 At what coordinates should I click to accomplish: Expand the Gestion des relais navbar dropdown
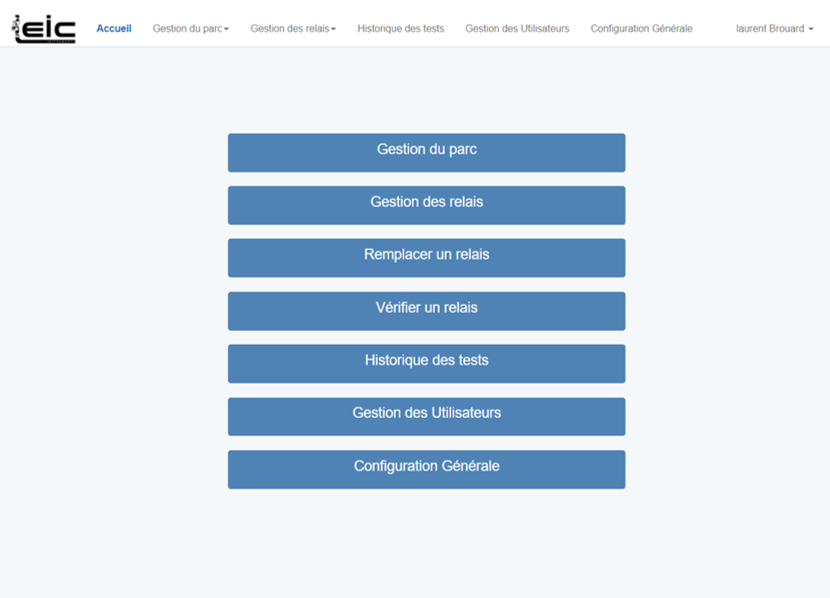click(x=293, y=29)
